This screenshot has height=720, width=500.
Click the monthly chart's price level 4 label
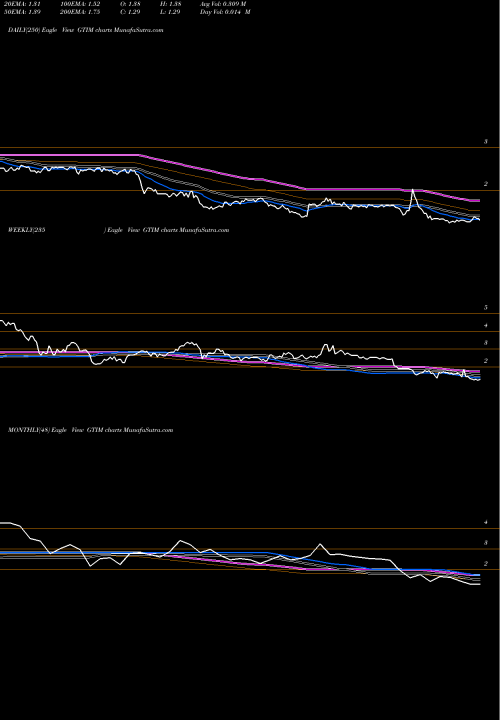(486, 523)
